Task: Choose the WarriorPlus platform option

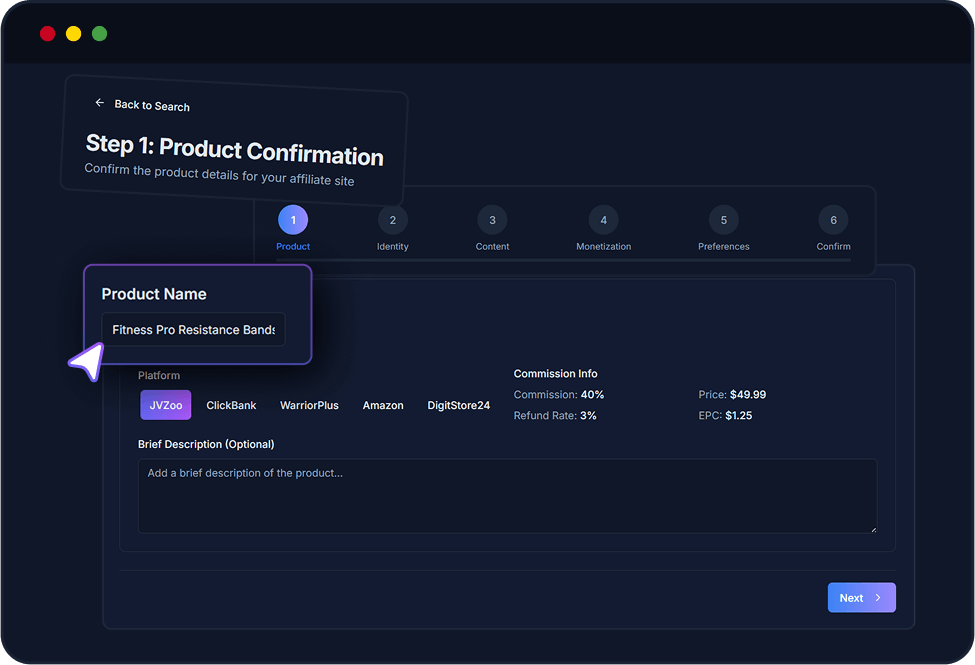Action: tap(309, 405)
